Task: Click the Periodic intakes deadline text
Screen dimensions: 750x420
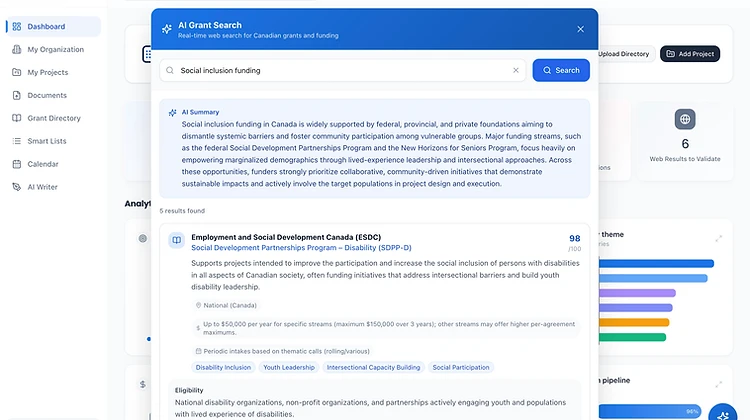Action: click(x=287, y=351)
